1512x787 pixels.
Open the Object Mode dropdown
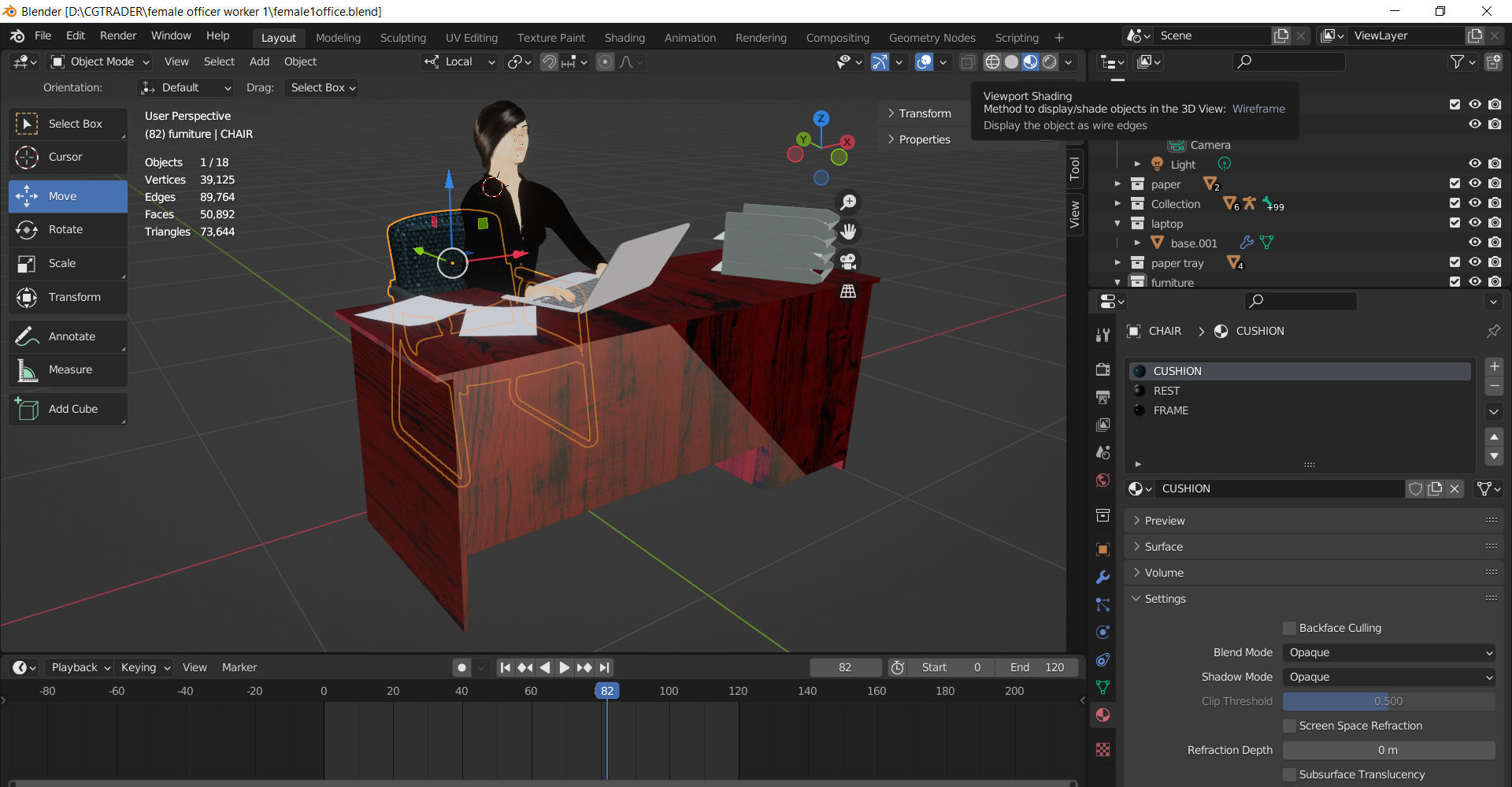pos(99,61)
